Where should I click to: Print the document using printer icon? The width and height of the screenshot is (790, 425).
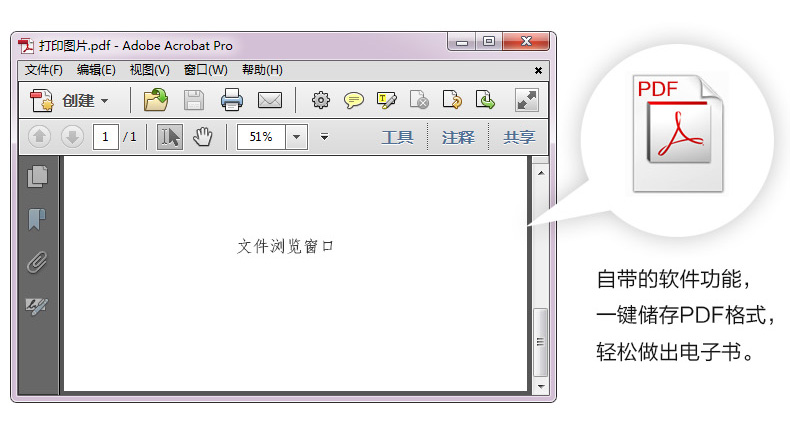coord(232,100)
